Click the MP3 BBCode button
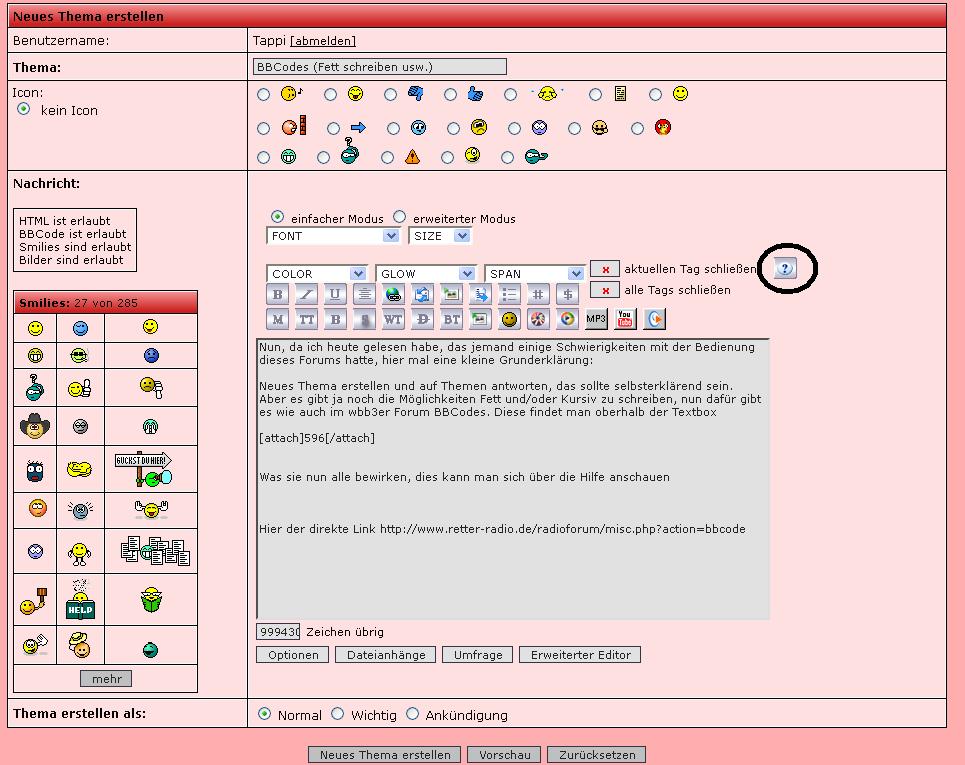Image resolution: width=965 pixels, height=765 pixels. pyautogui.click(x=596, y=319)
